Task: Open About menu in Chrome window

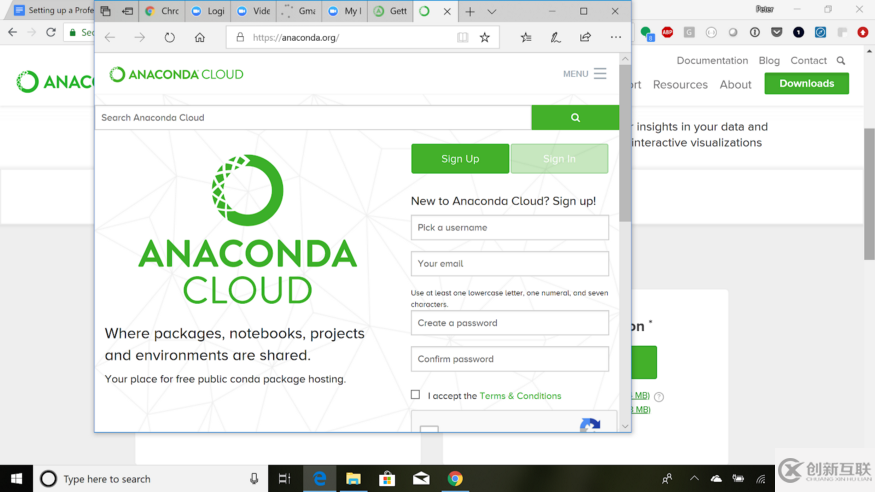Action: point(735,84)
